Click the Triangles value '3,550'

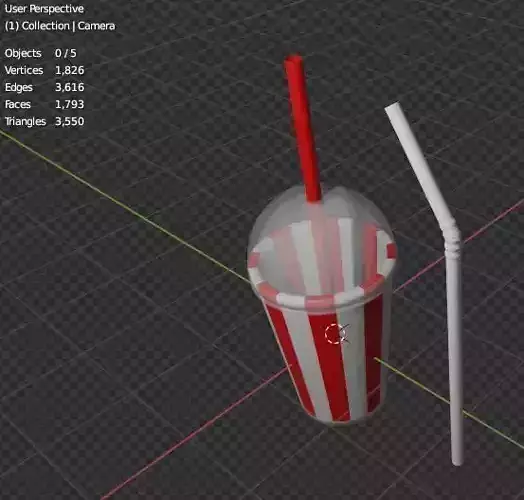click(x=70, y=121)
